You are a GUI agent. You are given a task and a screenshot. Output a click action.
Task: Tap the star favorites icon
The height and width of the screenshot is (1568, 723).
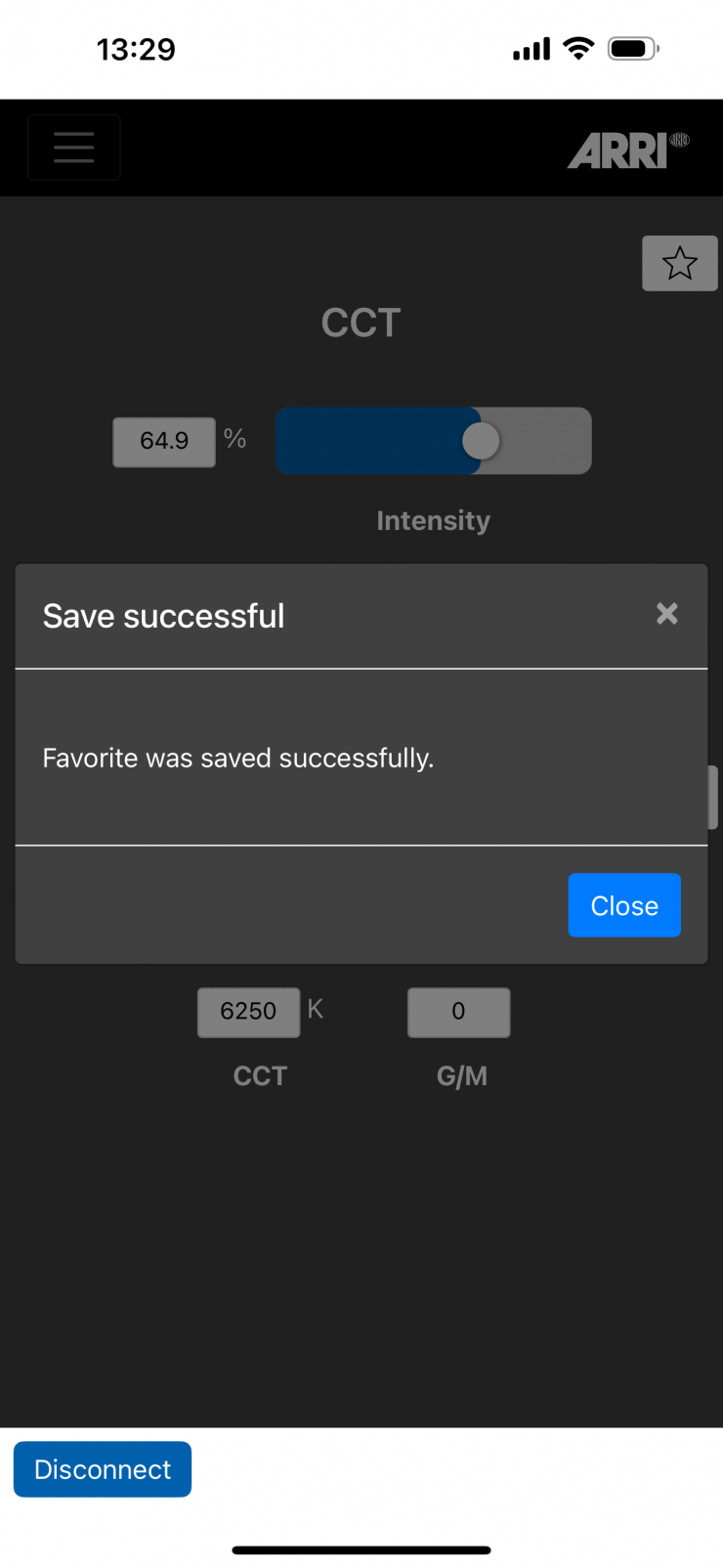tap(680, 263)
